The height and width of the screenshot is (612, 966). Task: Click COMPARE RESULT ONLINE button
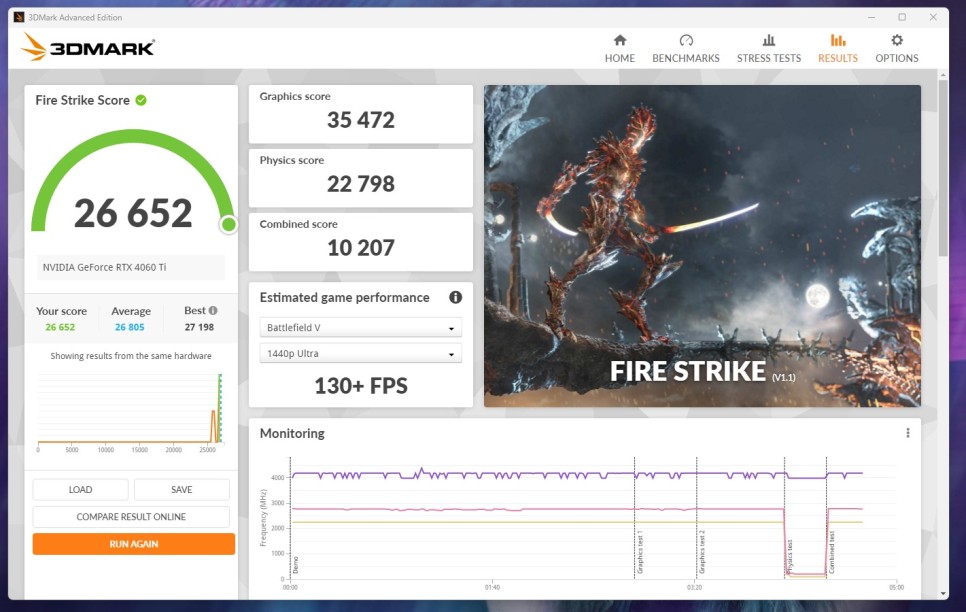tap(131, 516)
